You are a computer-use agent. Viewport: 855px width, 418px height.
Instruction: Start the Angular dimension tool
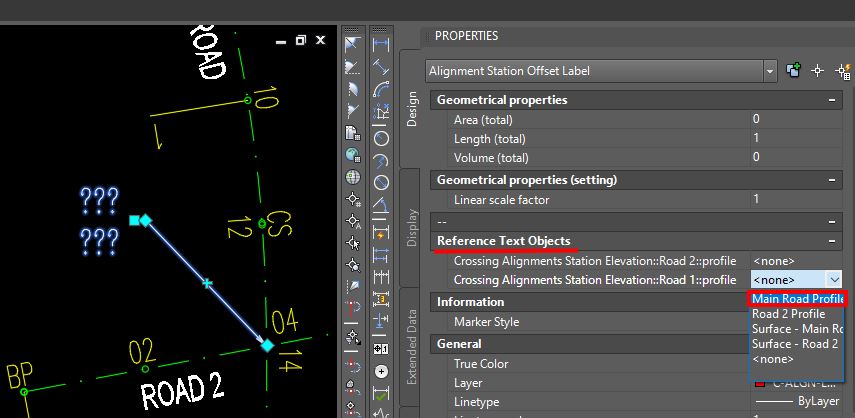coord(381,205)
